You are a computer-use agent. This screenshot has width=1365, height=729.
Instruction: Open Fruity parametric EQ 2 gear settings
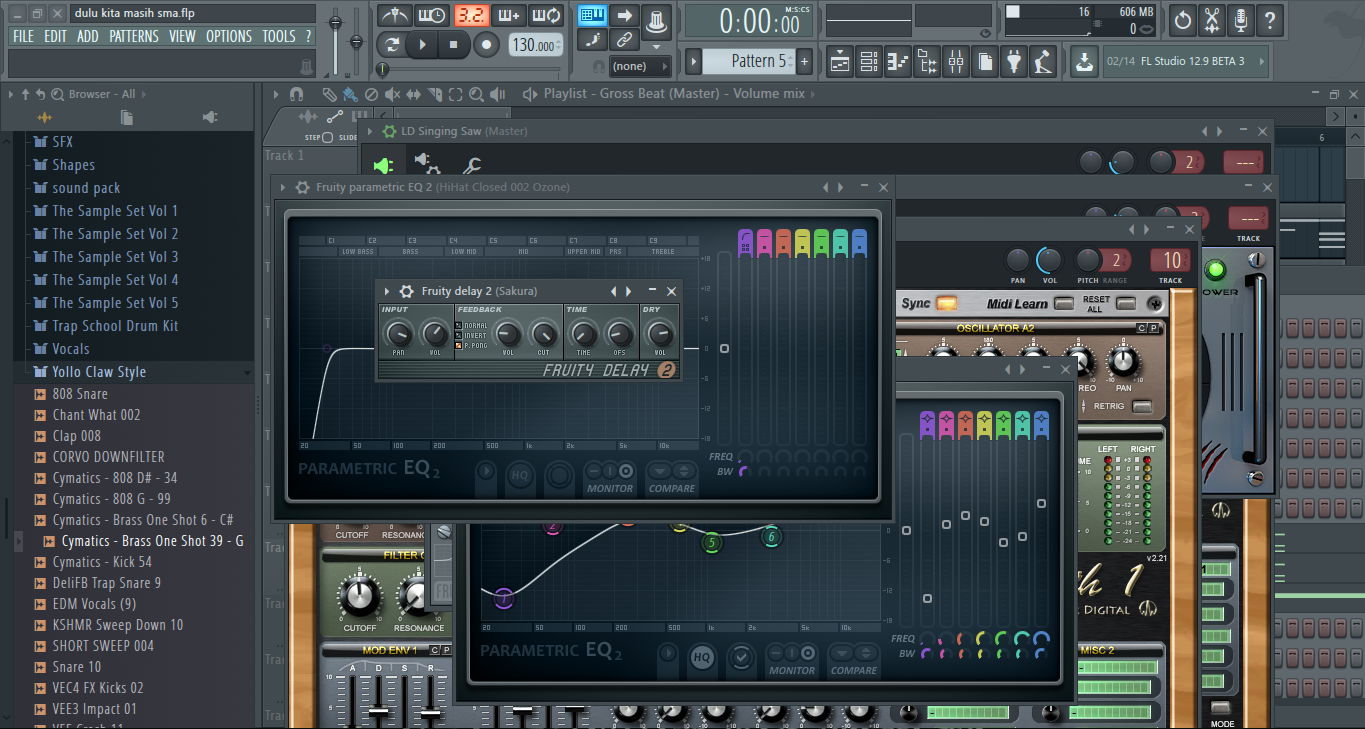(302, 187)
